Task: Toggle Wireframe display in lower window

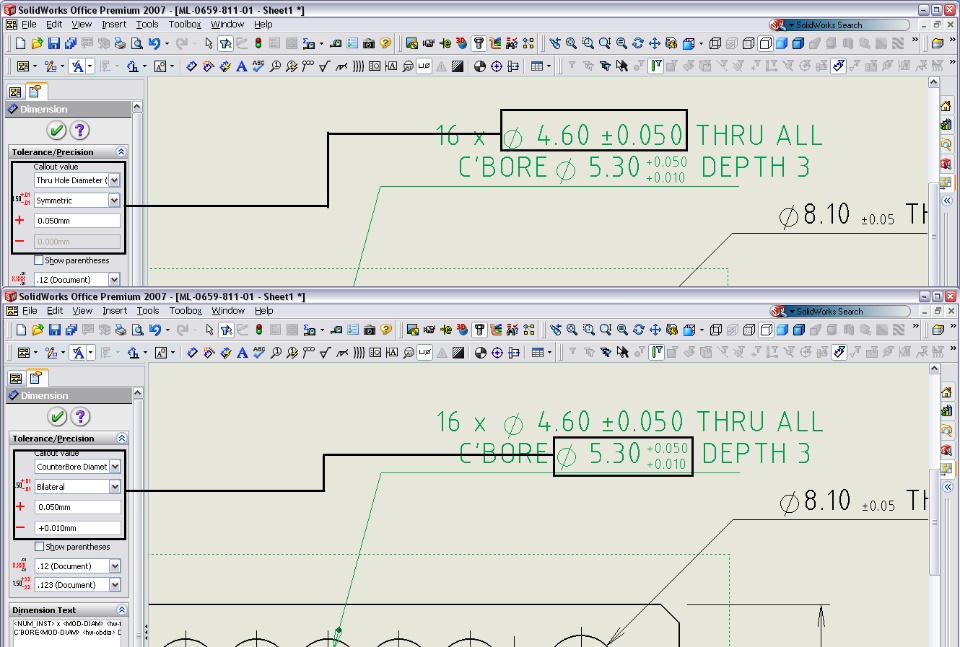Action: coord(716,330)
